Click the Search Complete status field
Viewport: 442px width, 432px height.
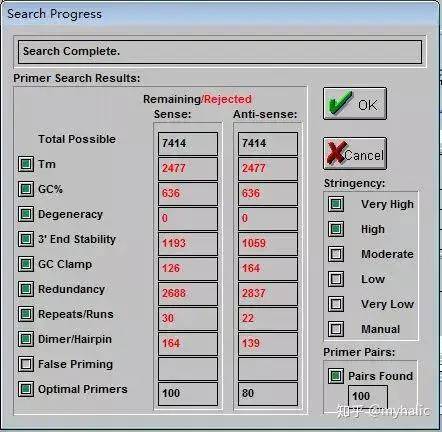point(220,52)
